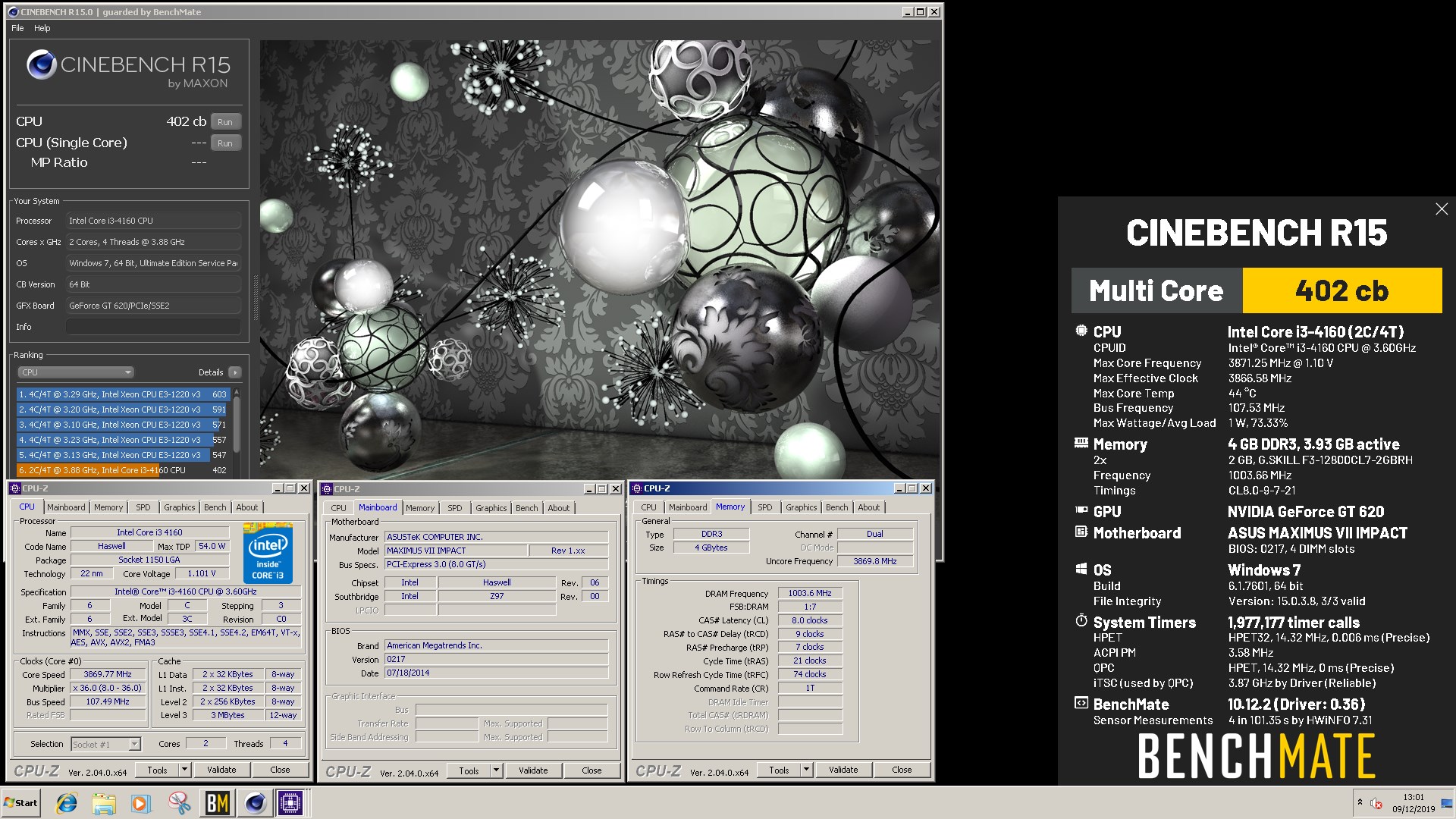The width and height of the screenshot is (1456, 819).
Task: Close the BenchMate result panel with the X
Action: tap(1442, 209)
